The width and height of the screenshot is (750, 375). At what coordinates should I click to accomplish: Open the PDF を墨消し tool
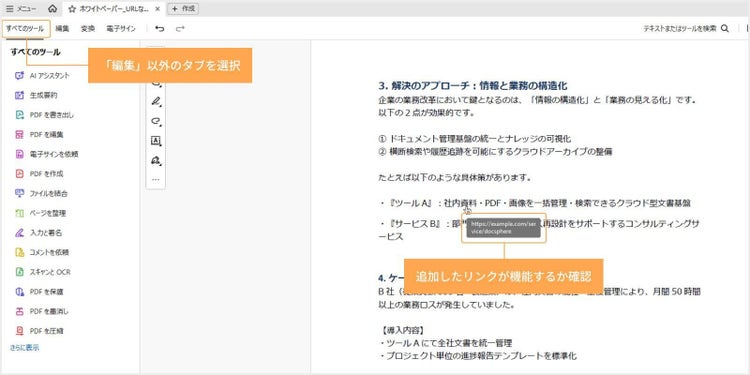coord(42,311)
